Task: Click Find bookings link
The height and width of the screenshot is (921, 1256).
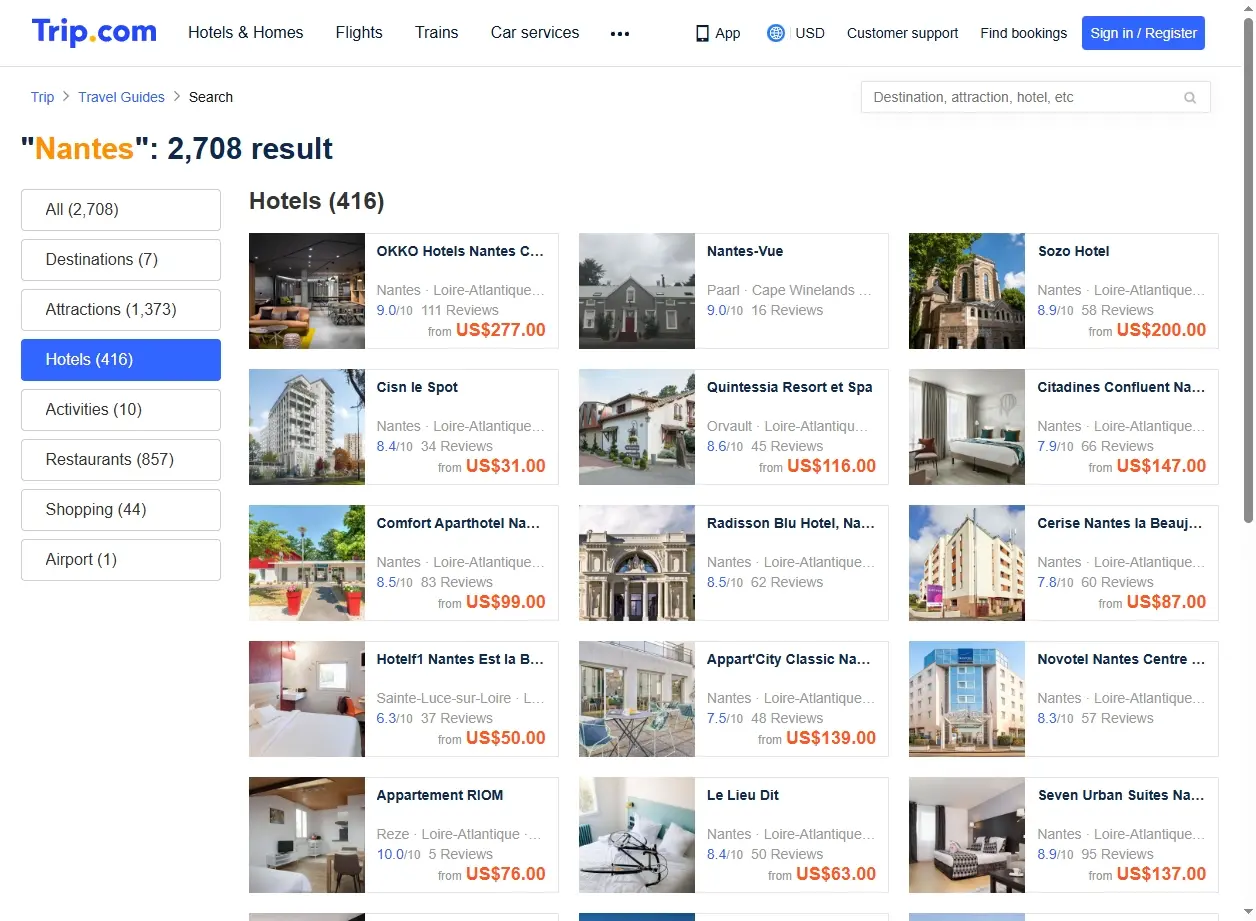Action: click(1023, 33)
